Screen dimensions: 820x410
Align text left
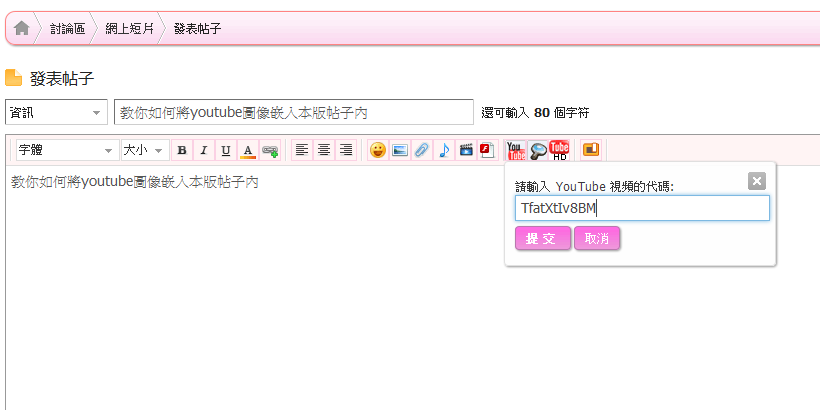(302, 151)
